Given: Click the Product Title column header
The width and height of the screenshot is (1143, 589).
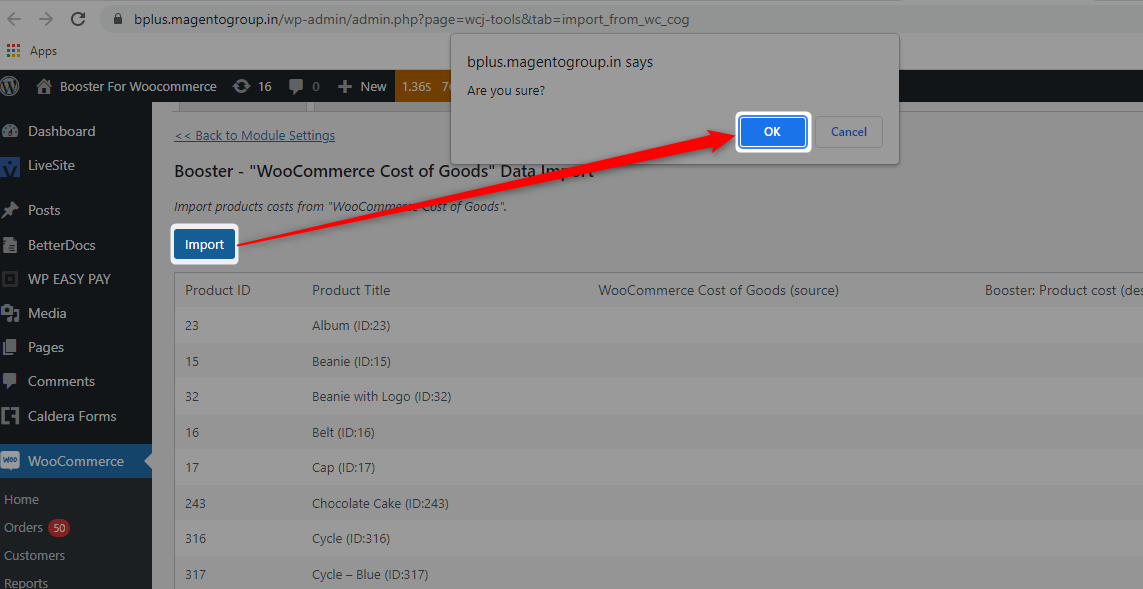Looking at the screenshot, I should click(x=351, y=290).
